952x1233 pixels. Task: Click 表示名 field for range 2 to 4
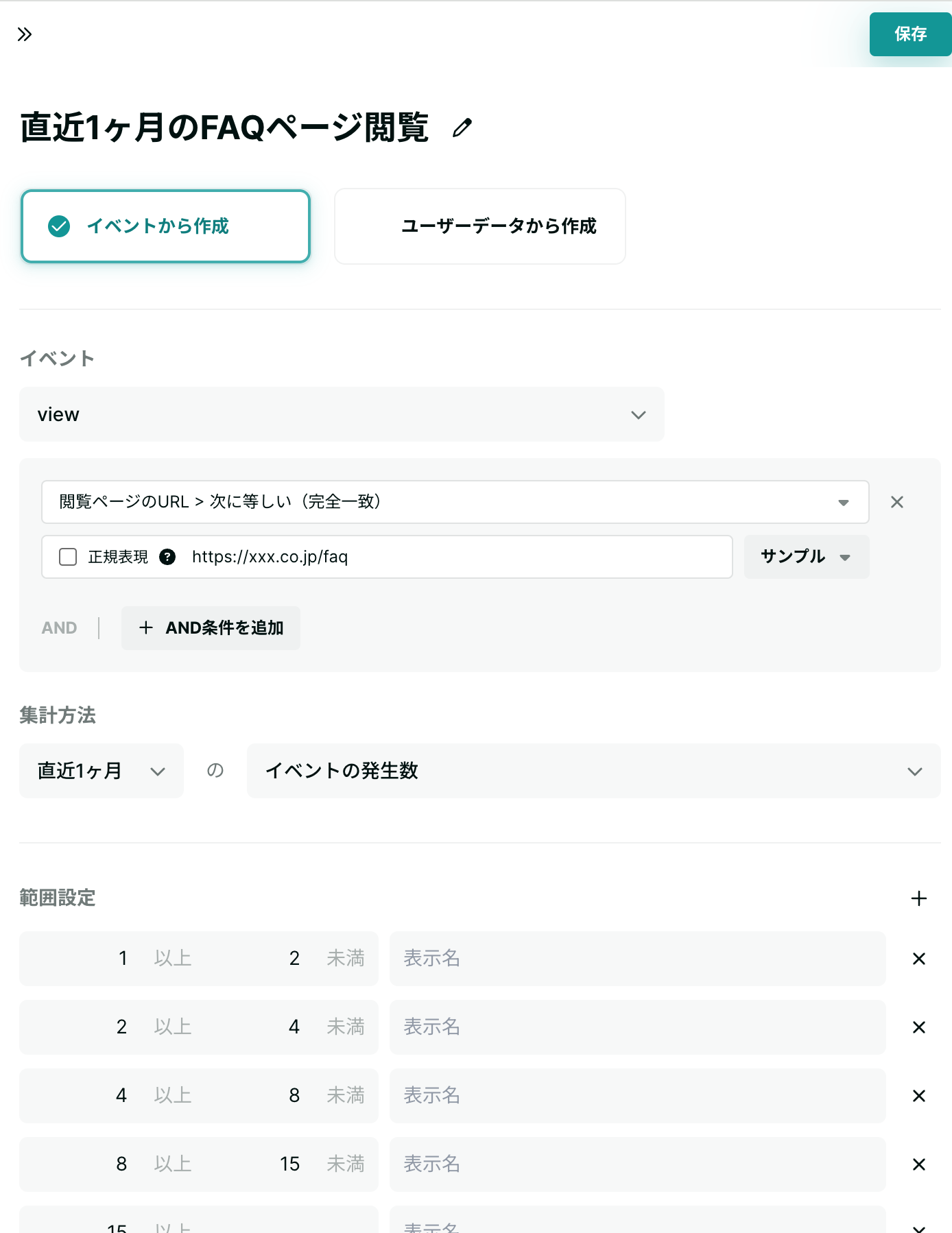point(637,1027)
